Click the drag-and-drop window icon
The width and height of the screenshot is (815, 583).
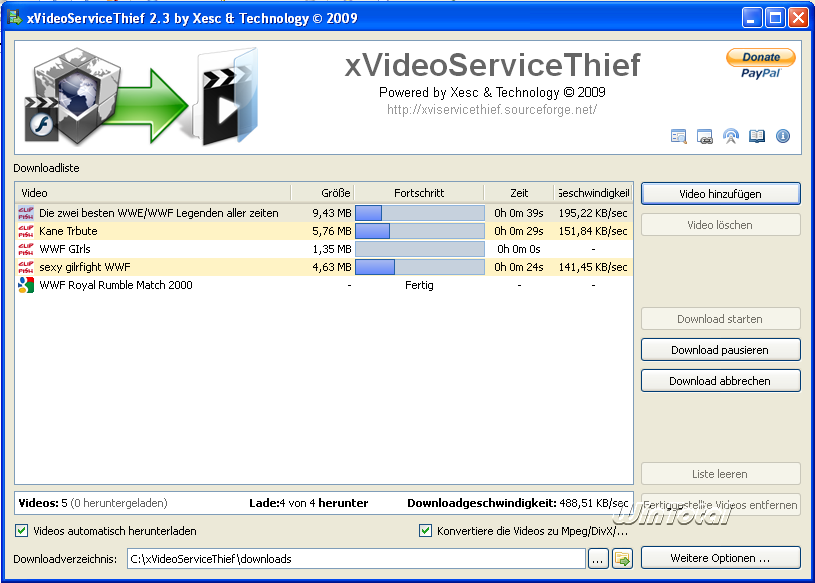coord(704,136)
